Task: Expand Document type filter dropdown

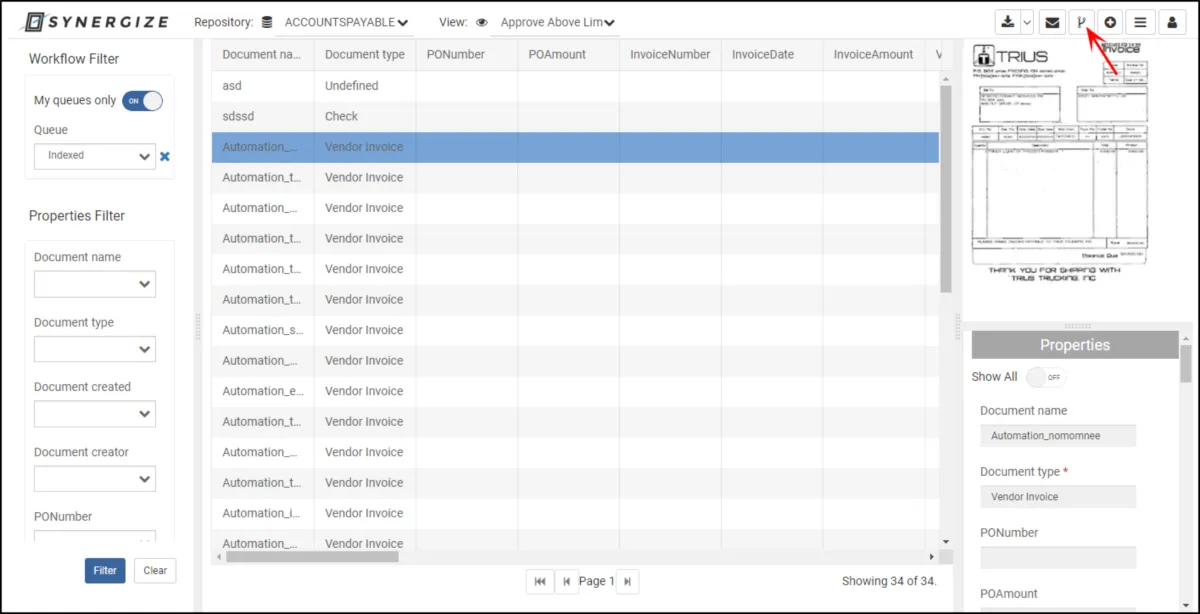Action: tap(95, 349)
